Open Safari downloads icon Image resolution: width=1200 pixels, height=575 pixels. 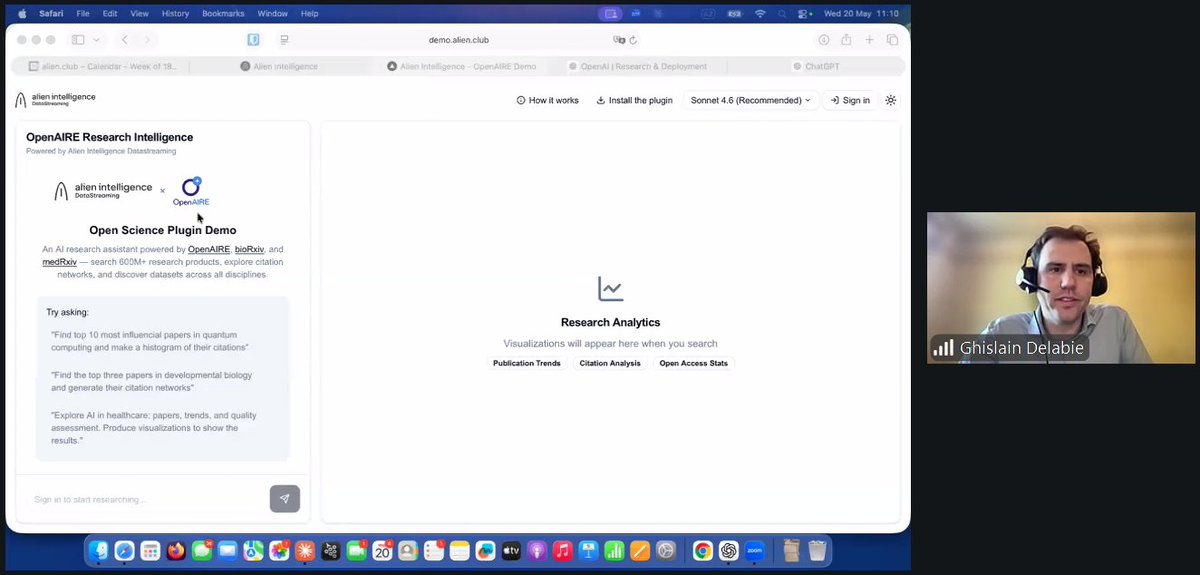point(824,40)
